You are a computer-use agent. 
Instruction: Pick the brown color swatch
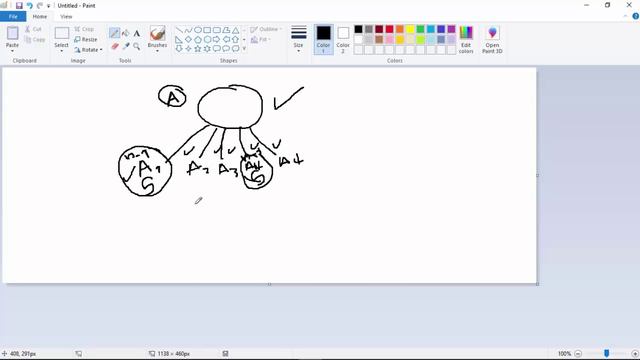coord(379,40)
